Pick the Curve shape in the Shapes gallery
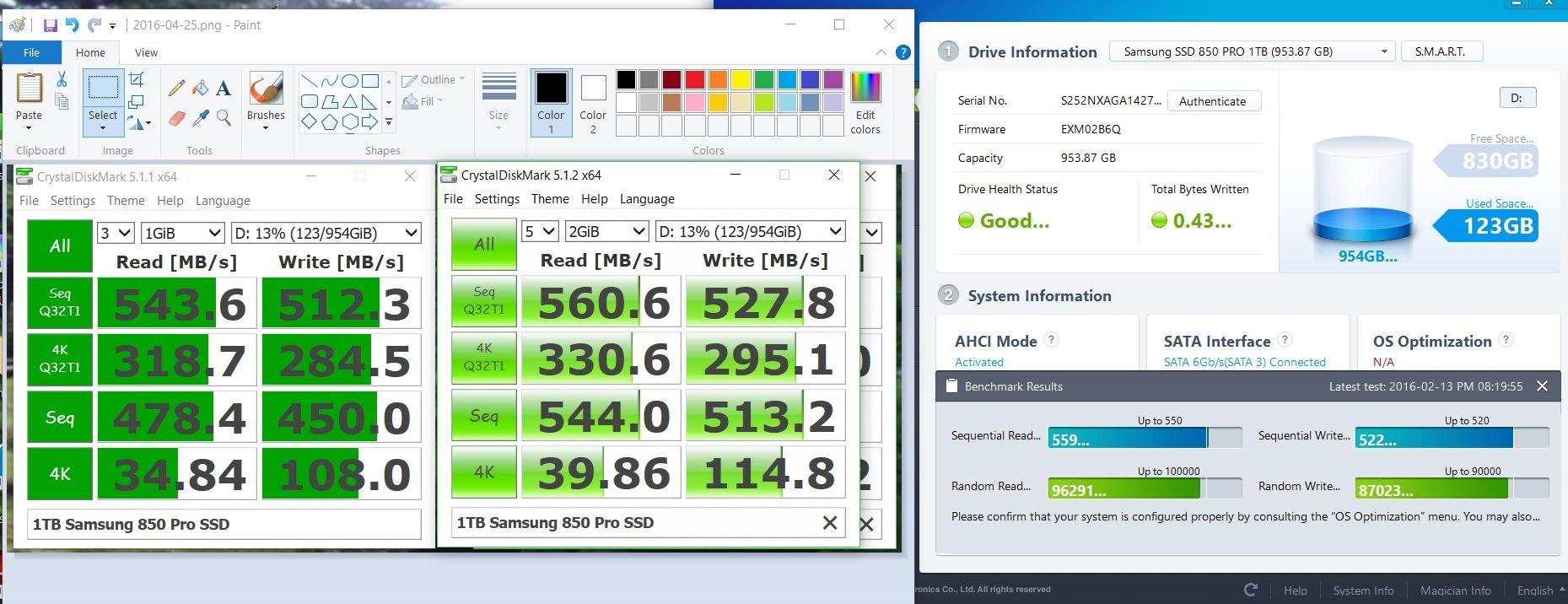 tap(329, 82)
